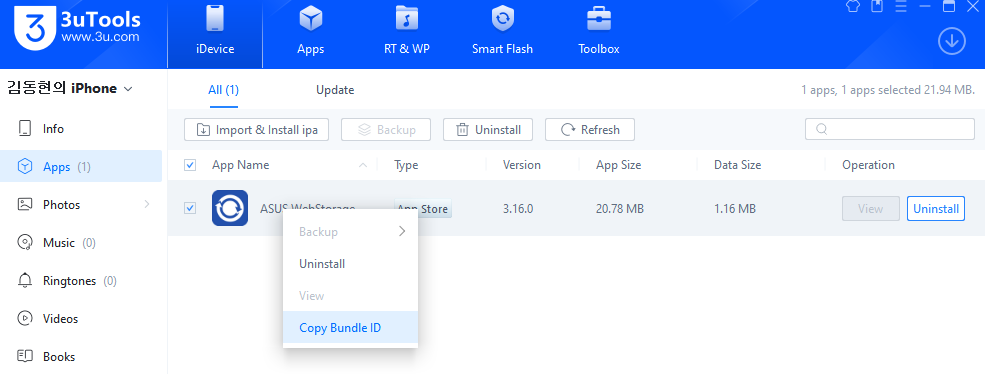This screenshot has height=374, width=985.
Task: Click the Refresh button
Action: pos(590,129)
